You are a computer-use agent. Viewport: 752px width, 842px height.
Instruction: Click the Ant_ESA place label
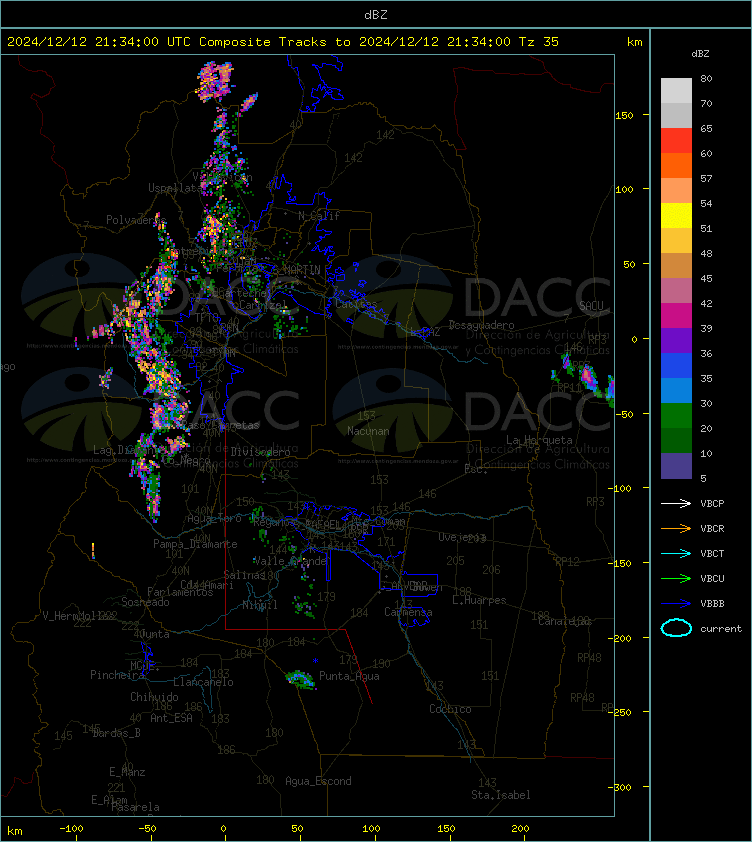click(x=171, y=718)
